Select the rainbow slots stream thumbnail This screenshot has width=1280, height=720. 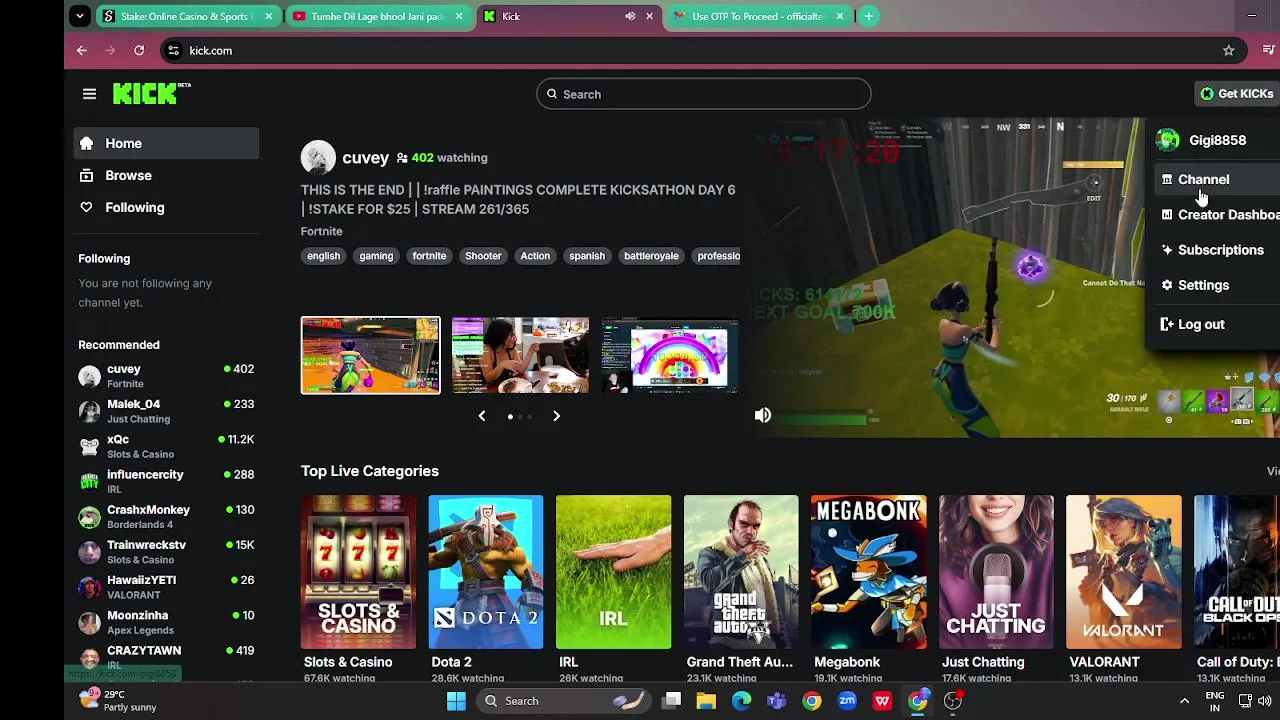click(670, 355)
